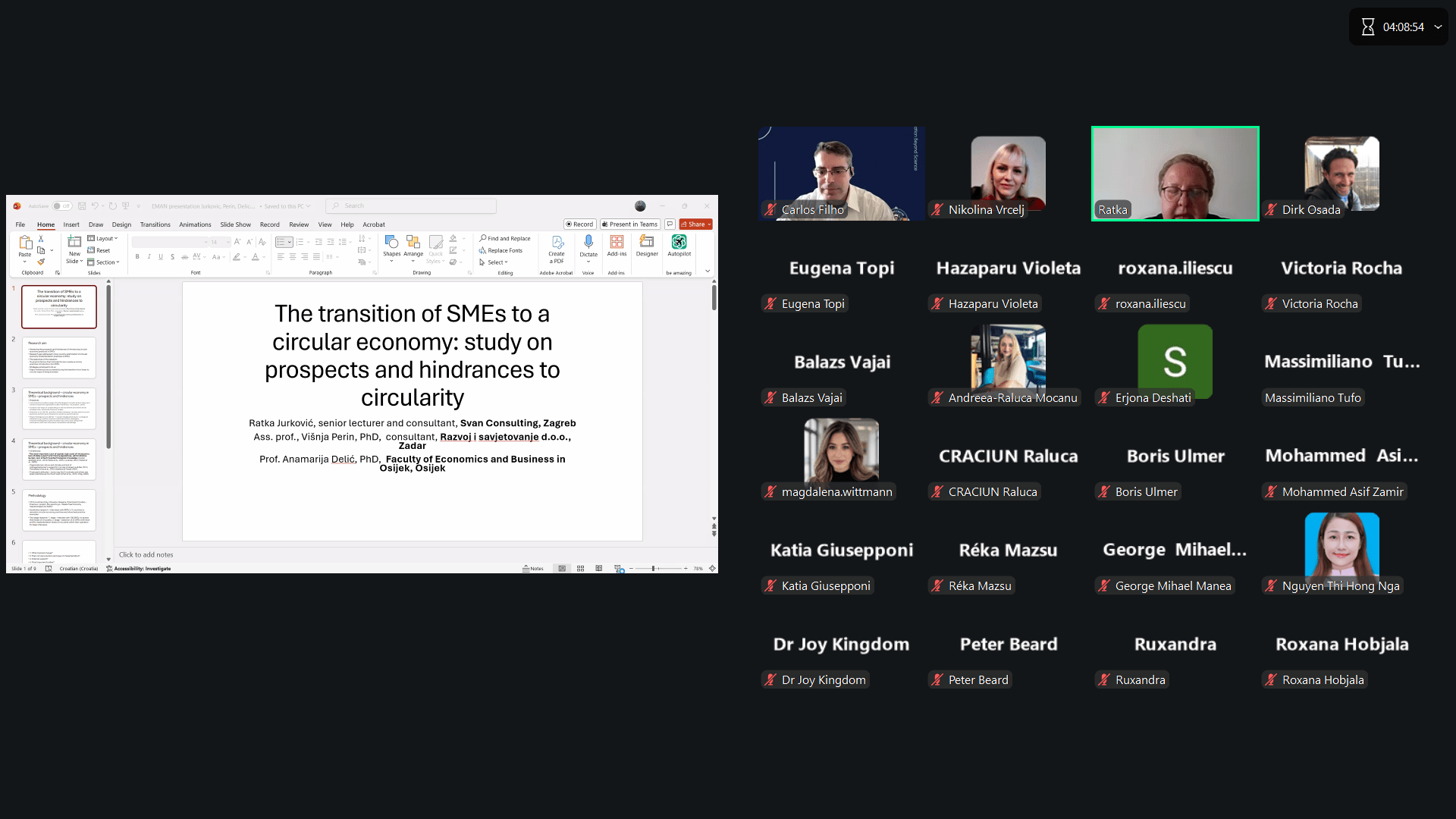This screenshot has height=819, width=1456.
Task: Click the Dictate microphone icon
Action: coord(588,242)
